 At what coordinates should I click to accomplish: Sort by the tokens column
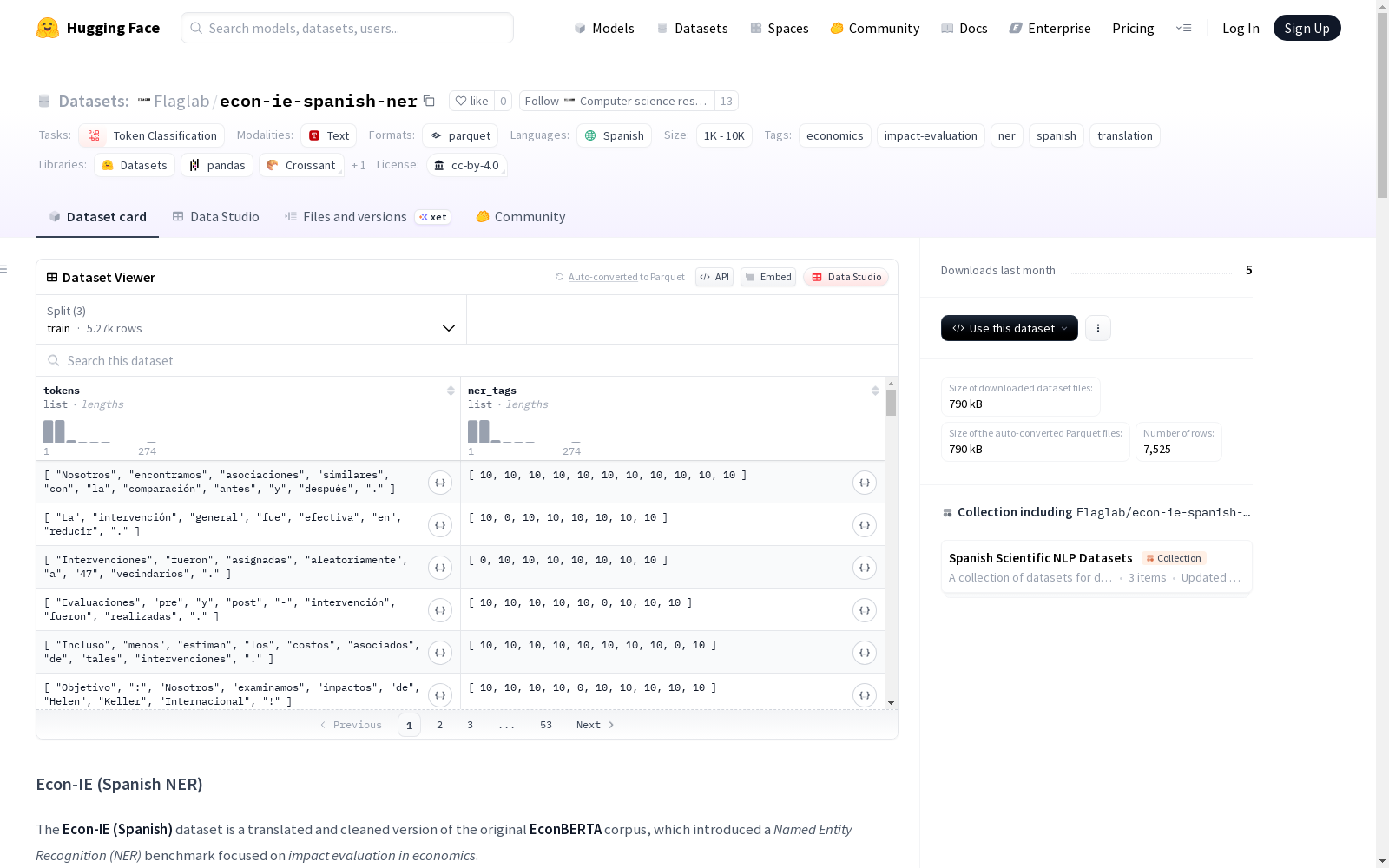(451, 391)
